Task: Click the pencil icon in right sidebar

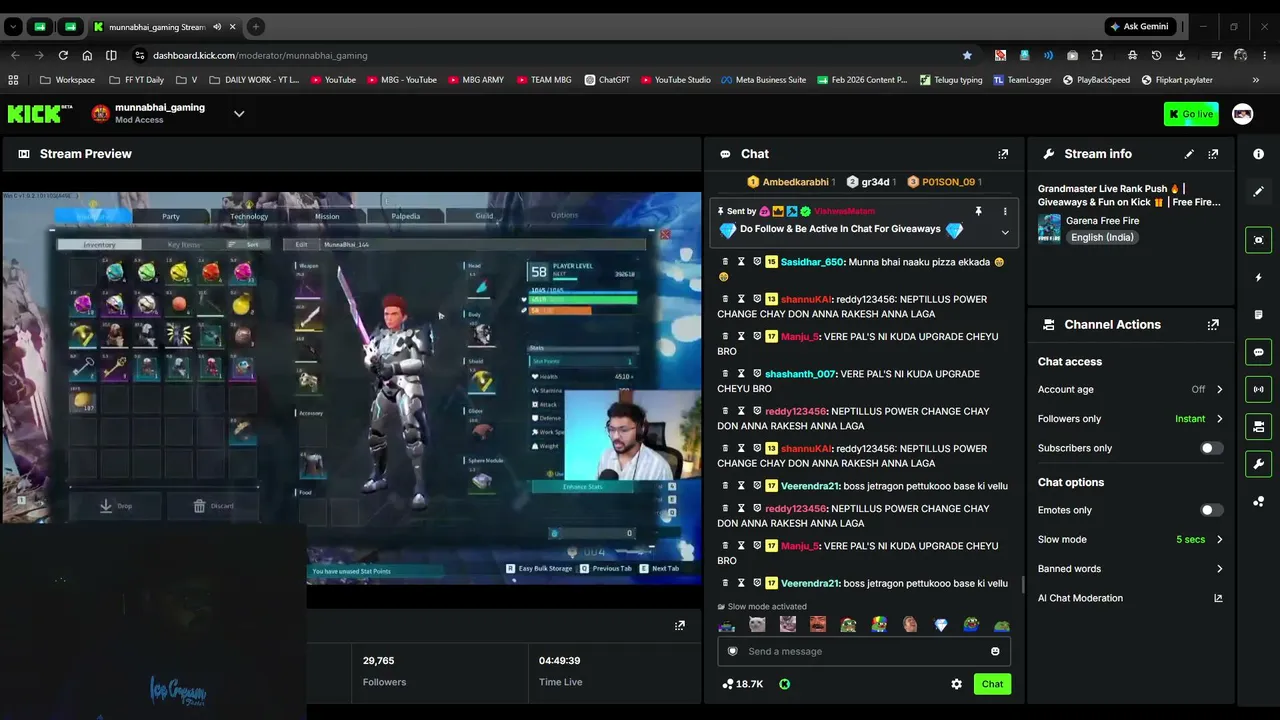Action: pos(1259,191)
